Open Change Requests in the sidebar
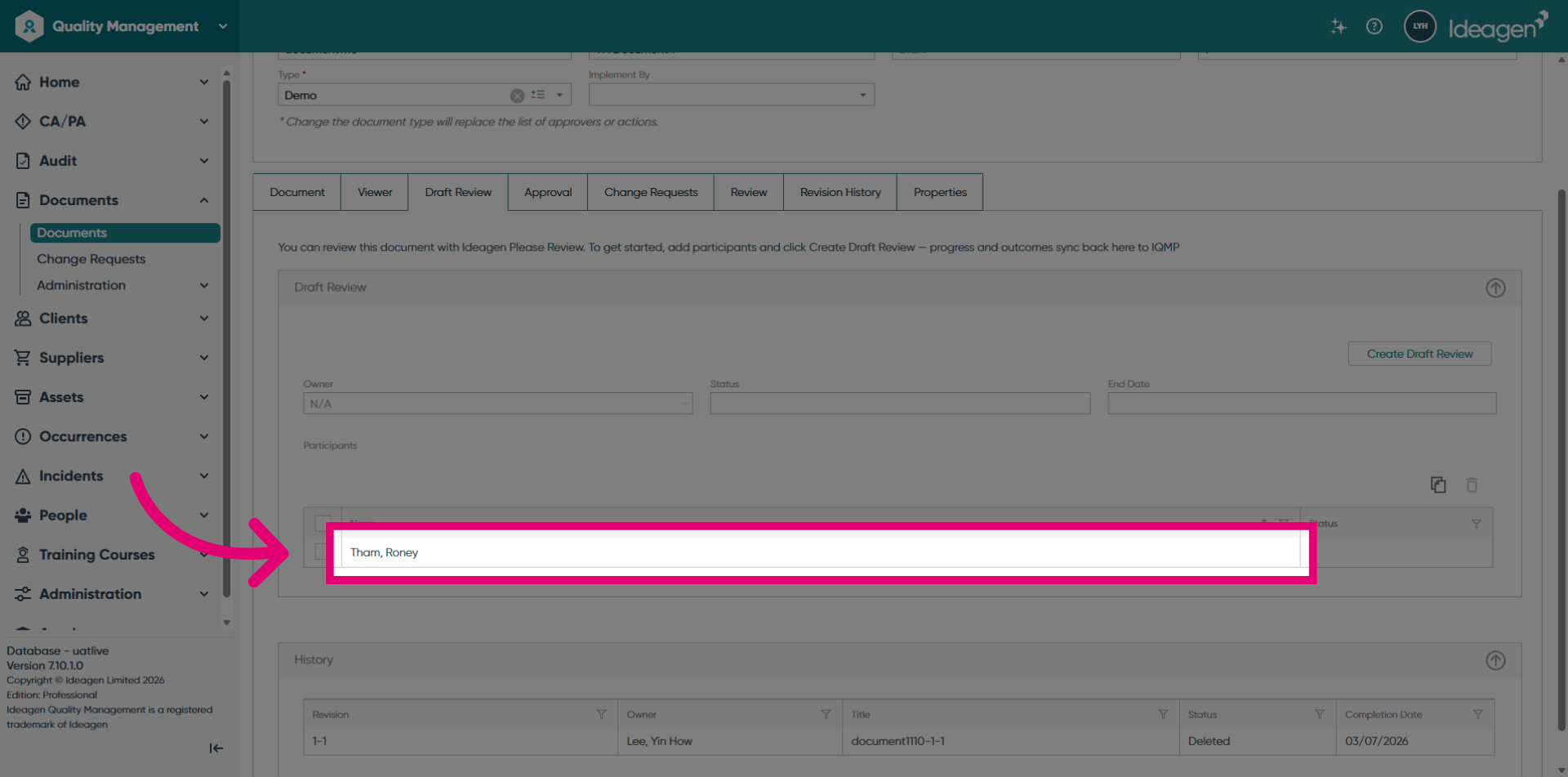This screenshot has height=777, width=1568. coord(91,259)
